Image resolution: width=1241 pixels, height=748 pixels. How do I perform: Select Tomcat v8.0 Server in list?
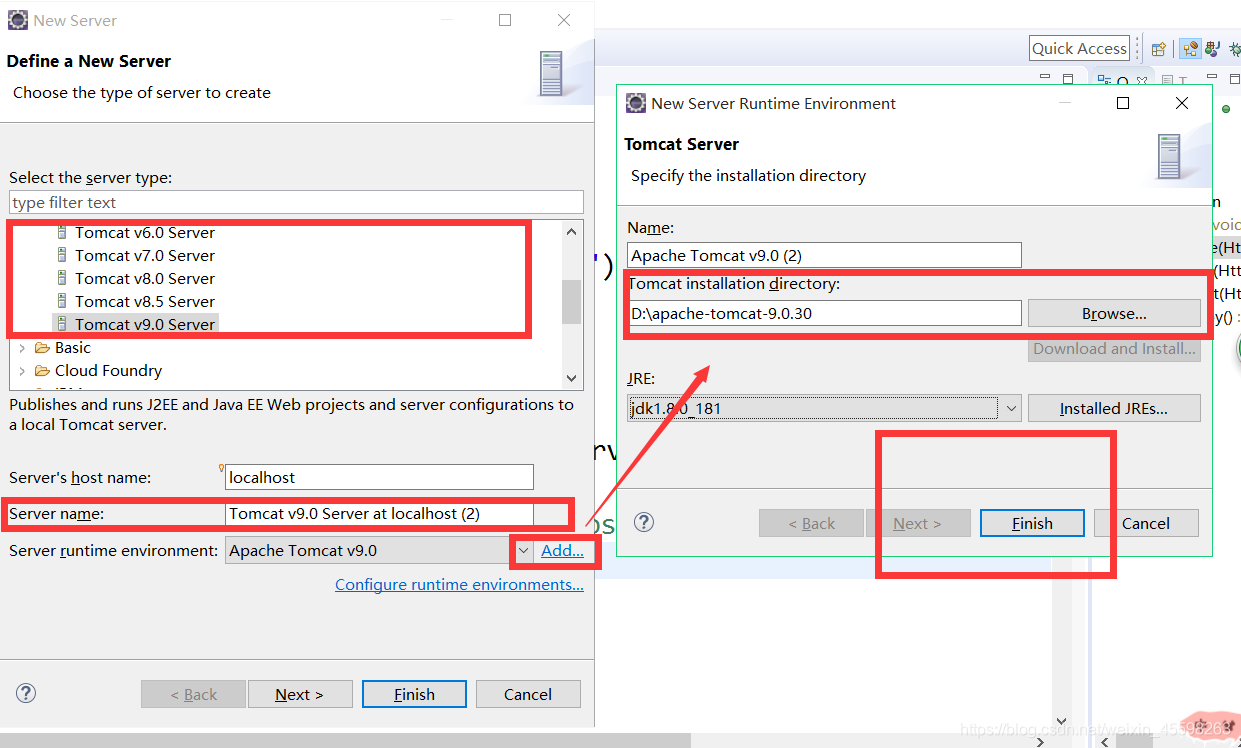click(145, 278)
